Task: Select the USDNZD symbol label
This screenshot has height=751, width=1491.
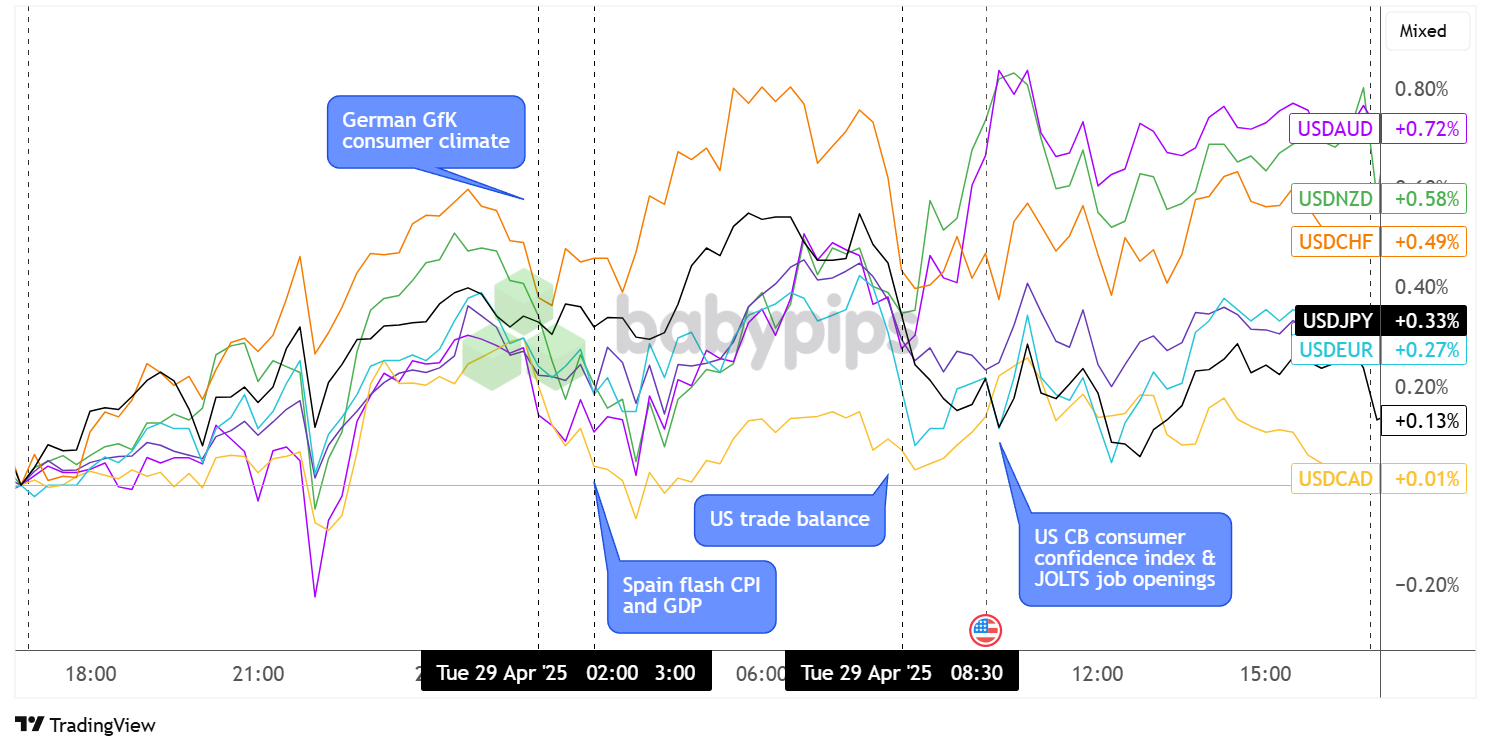Action: (x=1334, y=199)
